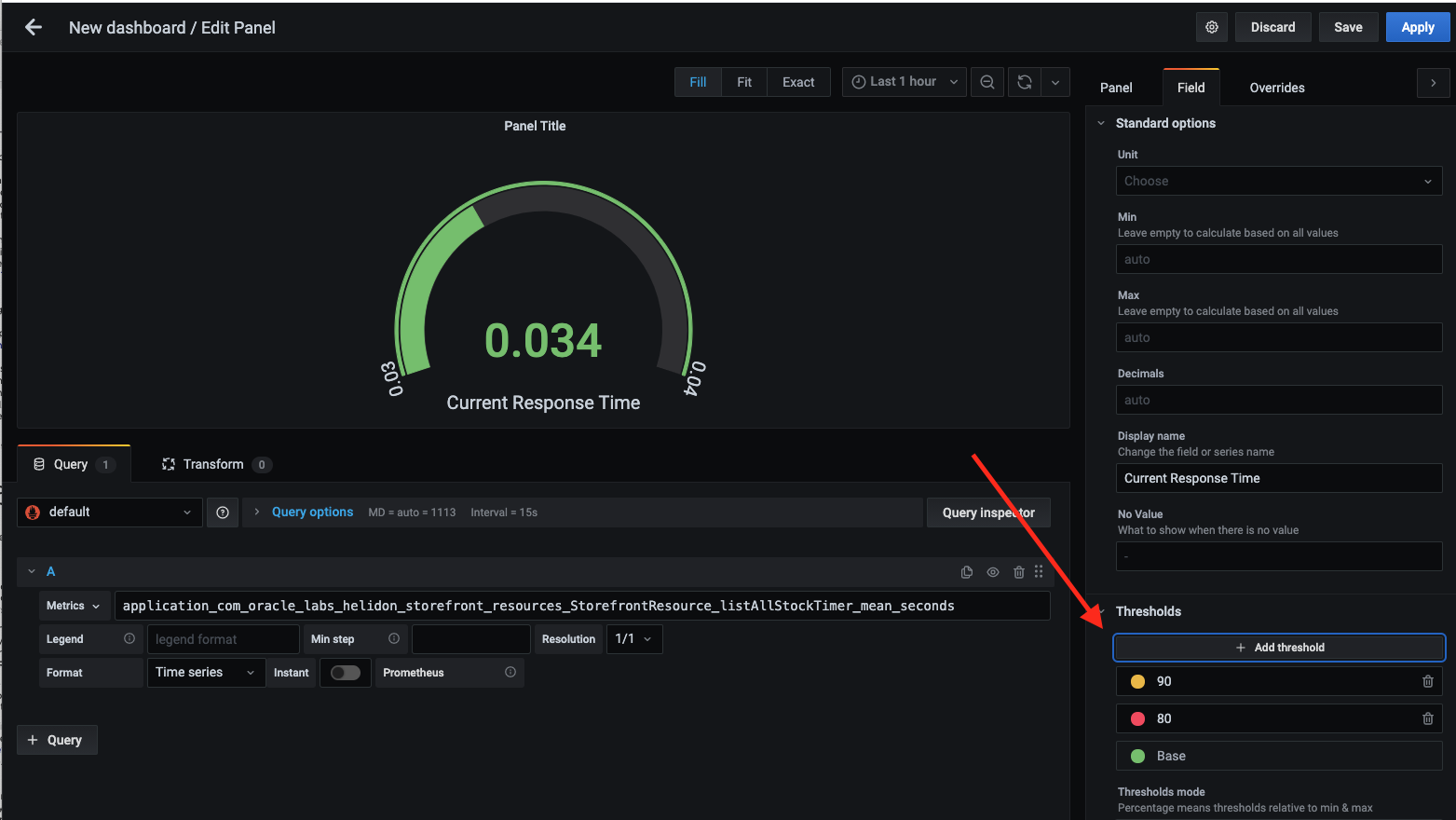Click the data source help icon
Screen dimensions: 1456x820
click(x=223, y=512)
